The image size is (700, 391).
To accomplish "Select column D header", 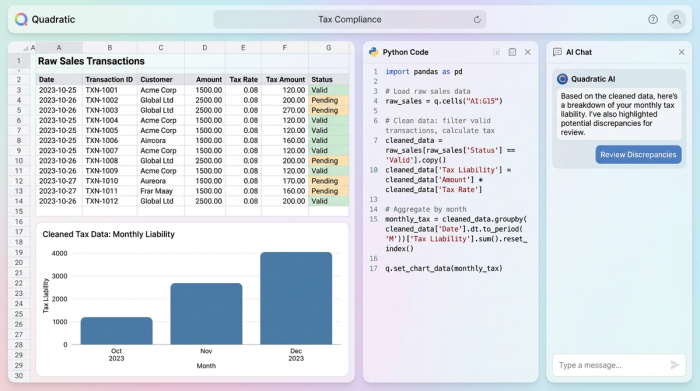I will (x=205, y=48).
